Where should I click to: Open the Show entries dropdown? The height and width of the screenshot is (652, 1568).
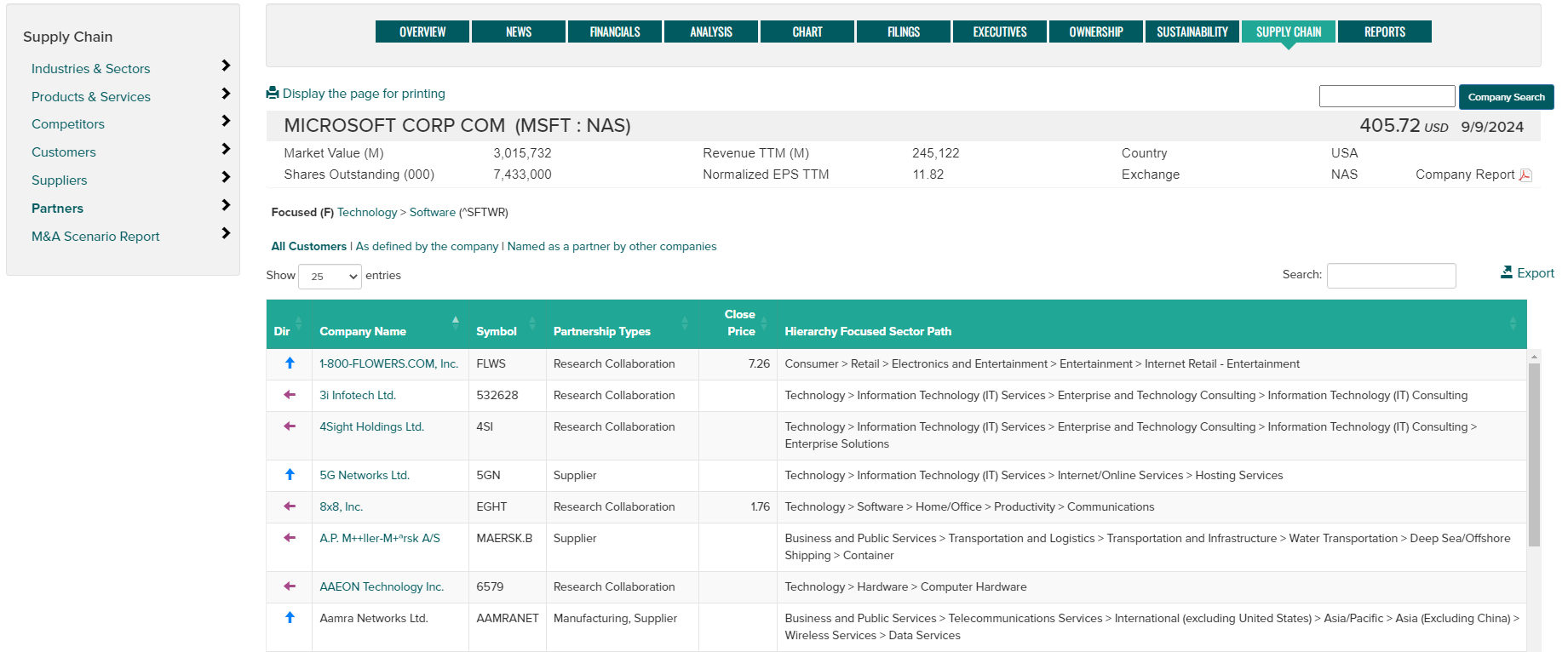click(330, 276)
